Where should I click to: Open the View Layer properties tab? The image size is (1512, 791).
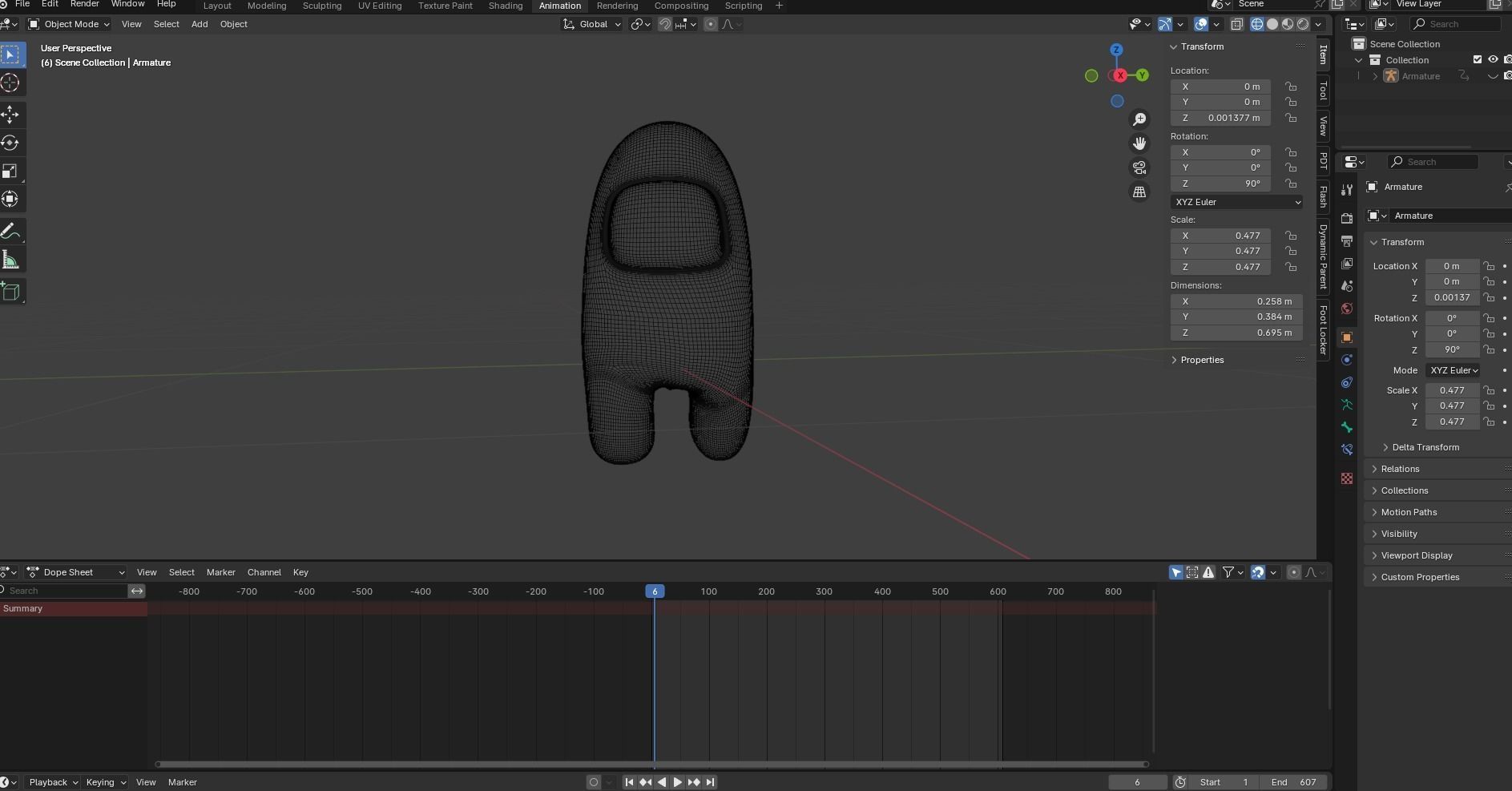(1347, 263)
